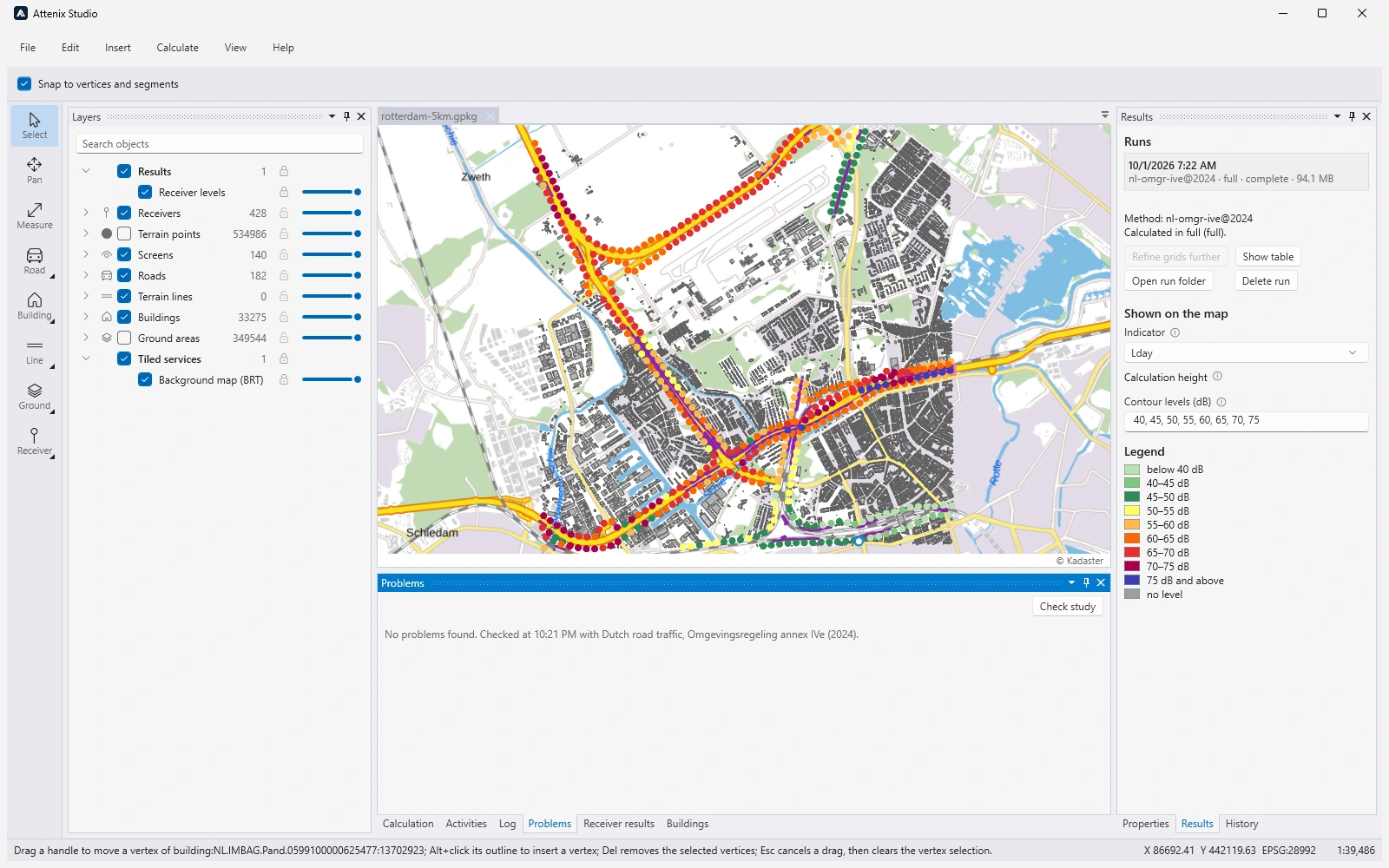Switch to the Receiver results tab

619,824
